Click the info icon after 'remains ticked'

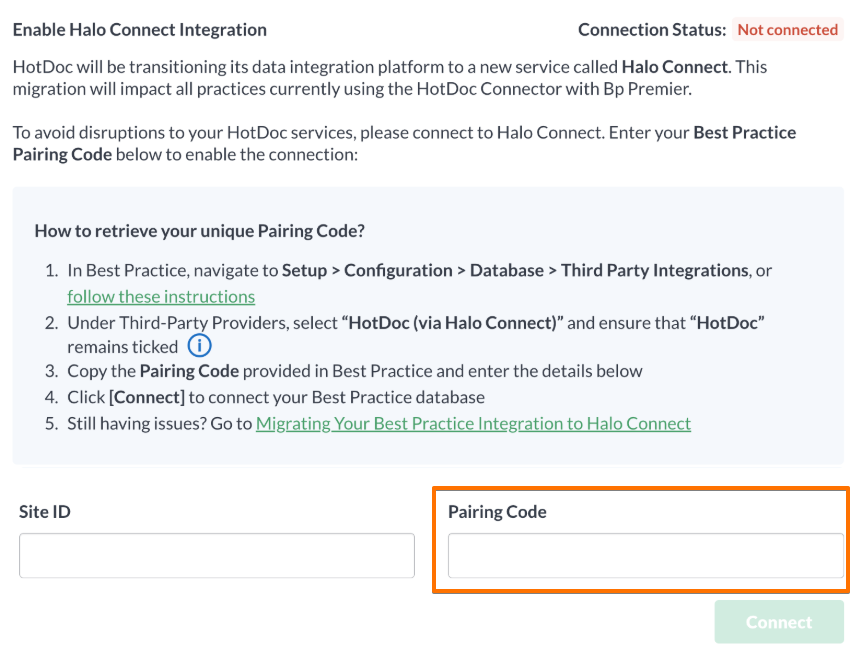pos(199,345)
